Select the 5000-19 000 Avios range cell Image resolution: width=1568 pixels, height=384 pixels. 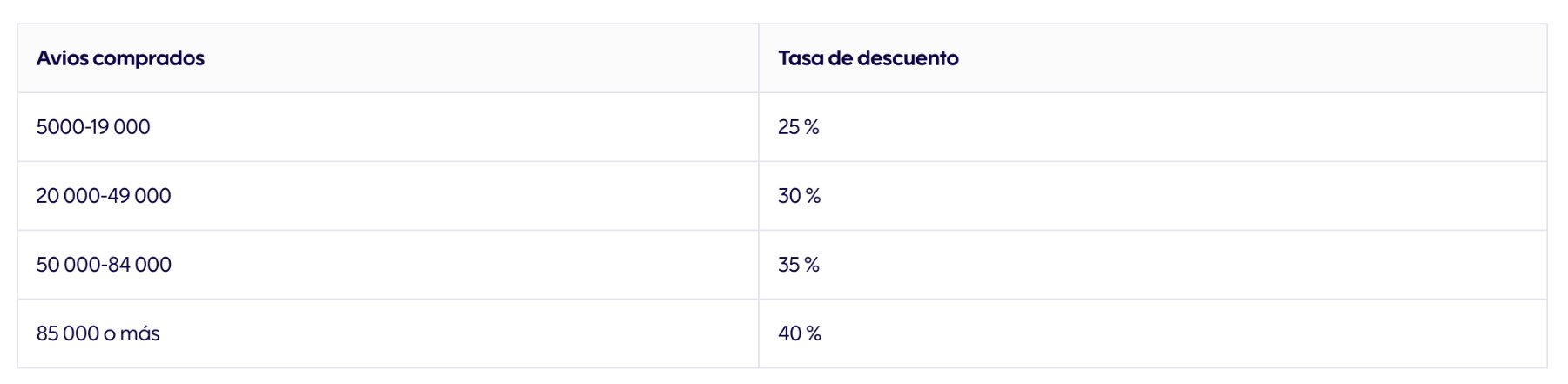pos(93,127)
